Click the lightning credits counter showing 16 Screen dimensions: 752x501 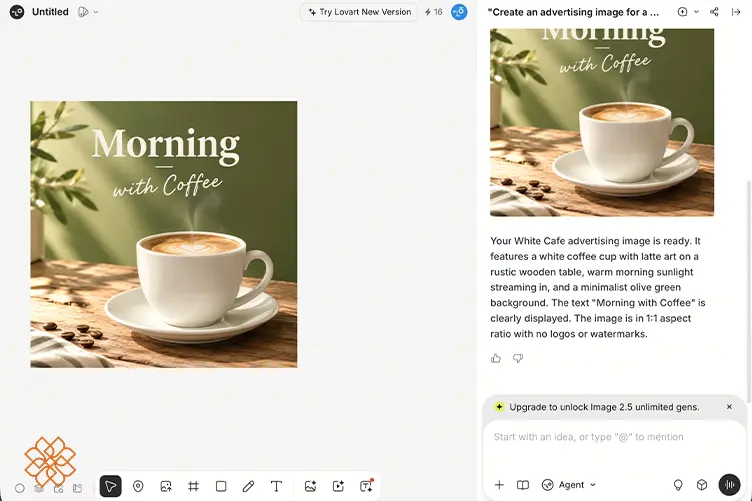(x=434, y=12)
